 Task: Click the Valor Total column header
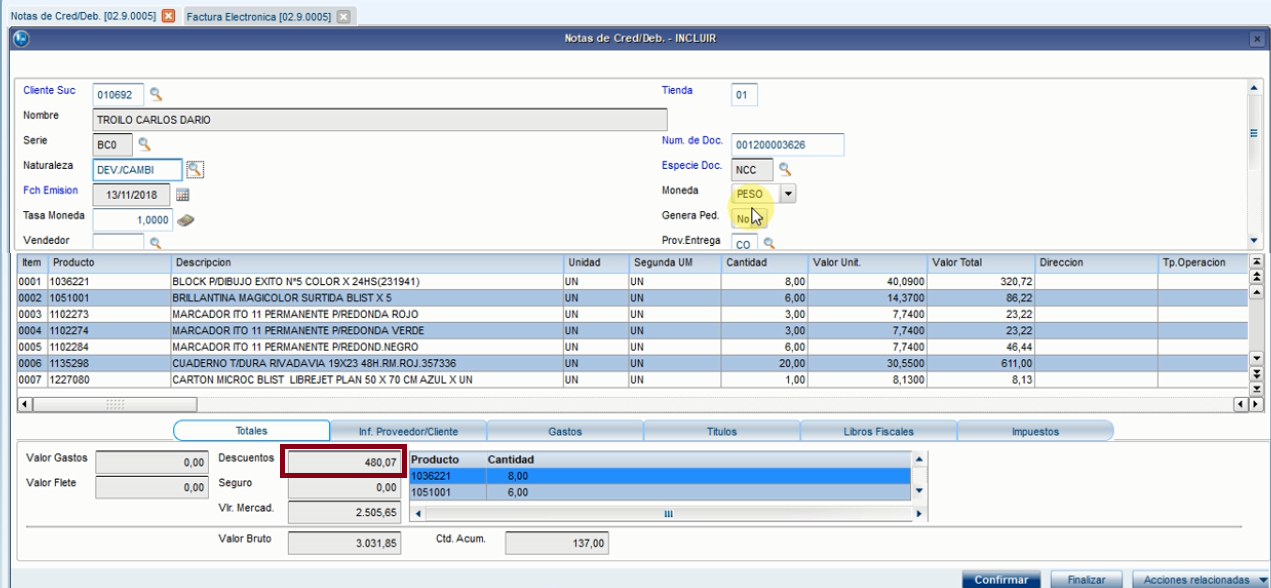pyautogui.click(x=981, y=262)
